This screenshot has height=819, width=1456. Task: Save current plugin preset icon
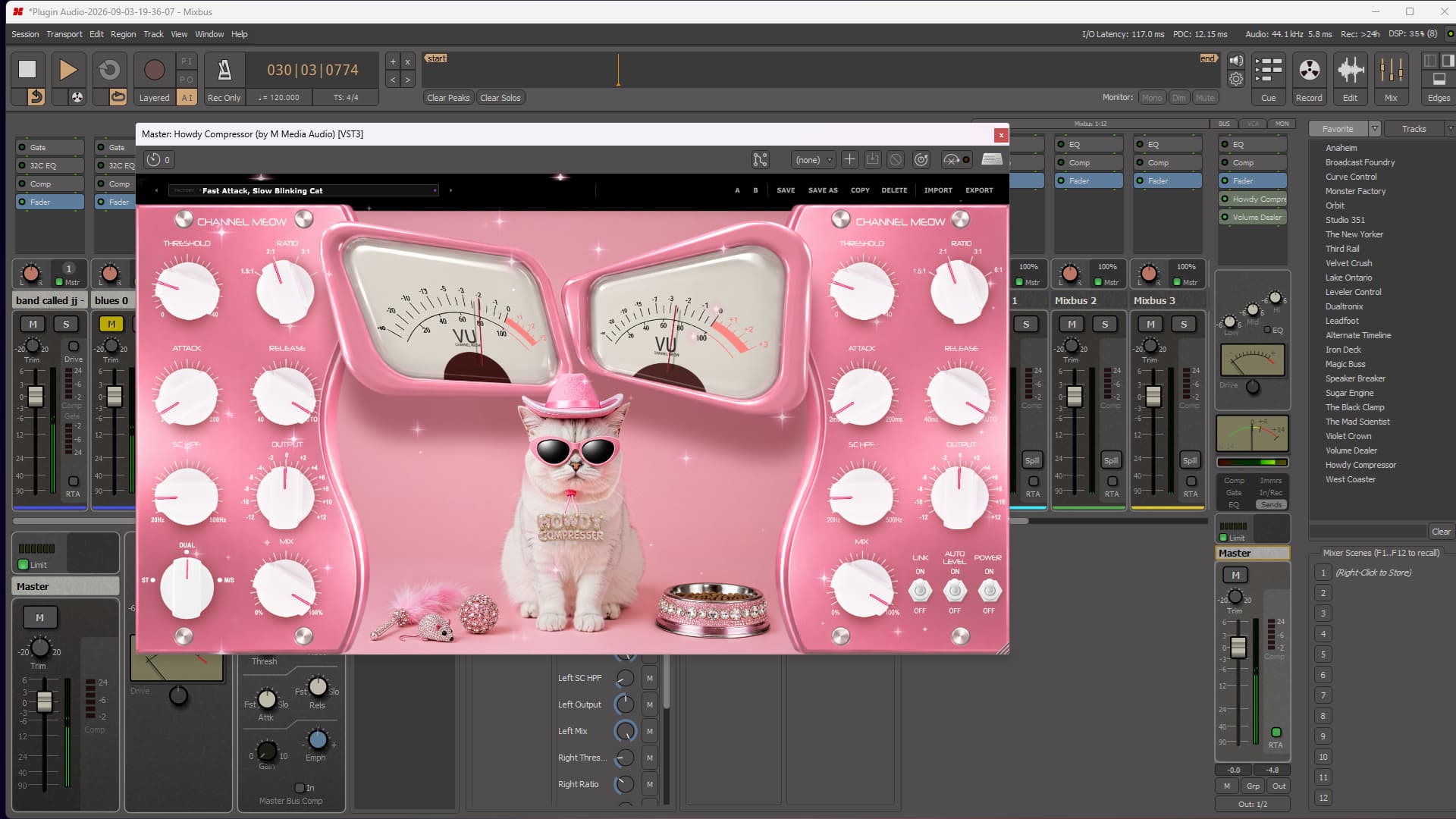click(872, 159)
